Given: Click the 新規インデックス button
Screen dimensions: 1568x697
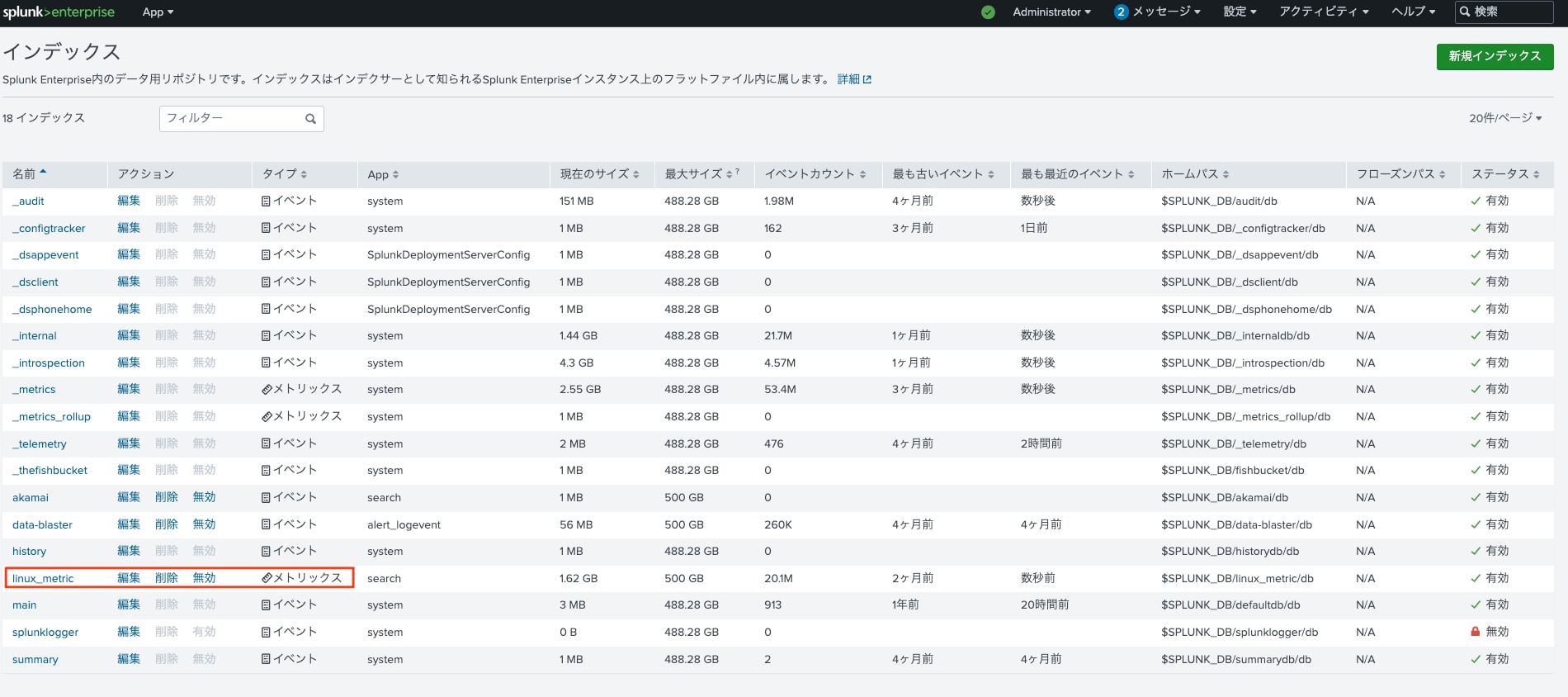Looking at the screenshot, I should [x=1495, y=56].
